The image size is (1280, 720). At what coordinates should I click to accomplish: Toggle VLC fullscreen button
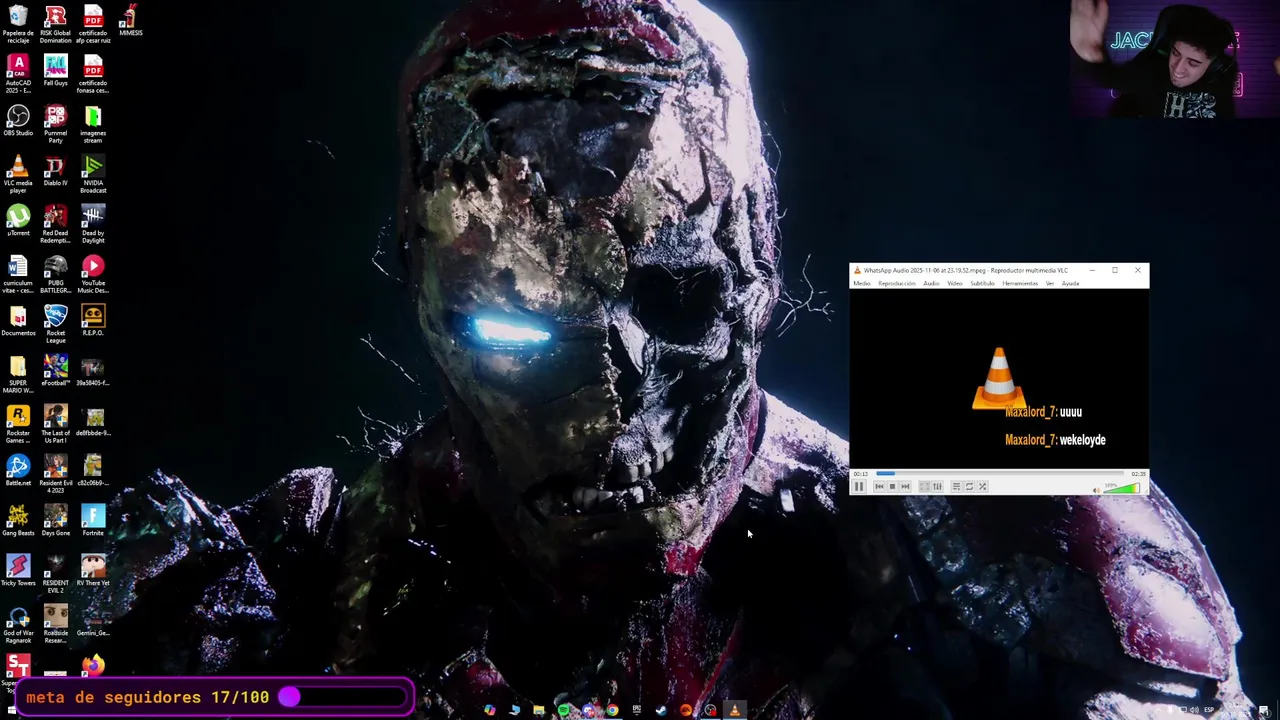(x=924, y=487)
